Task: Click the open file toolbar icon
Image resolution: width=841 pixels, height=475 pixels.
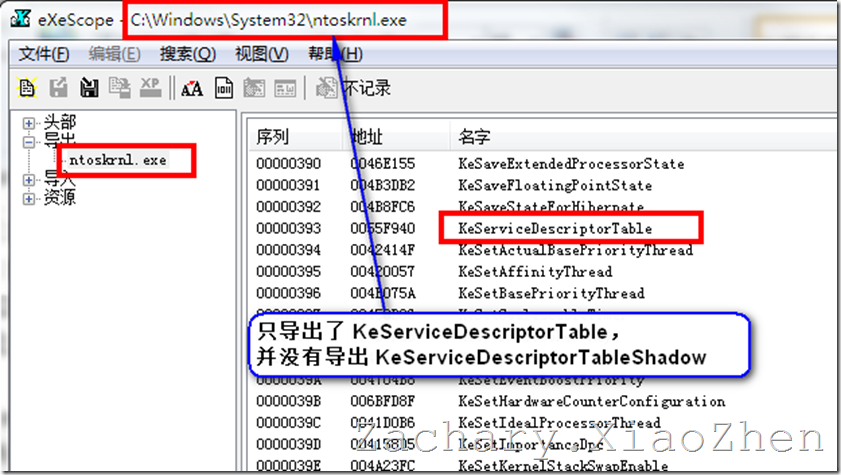Action: pos(27,87)
